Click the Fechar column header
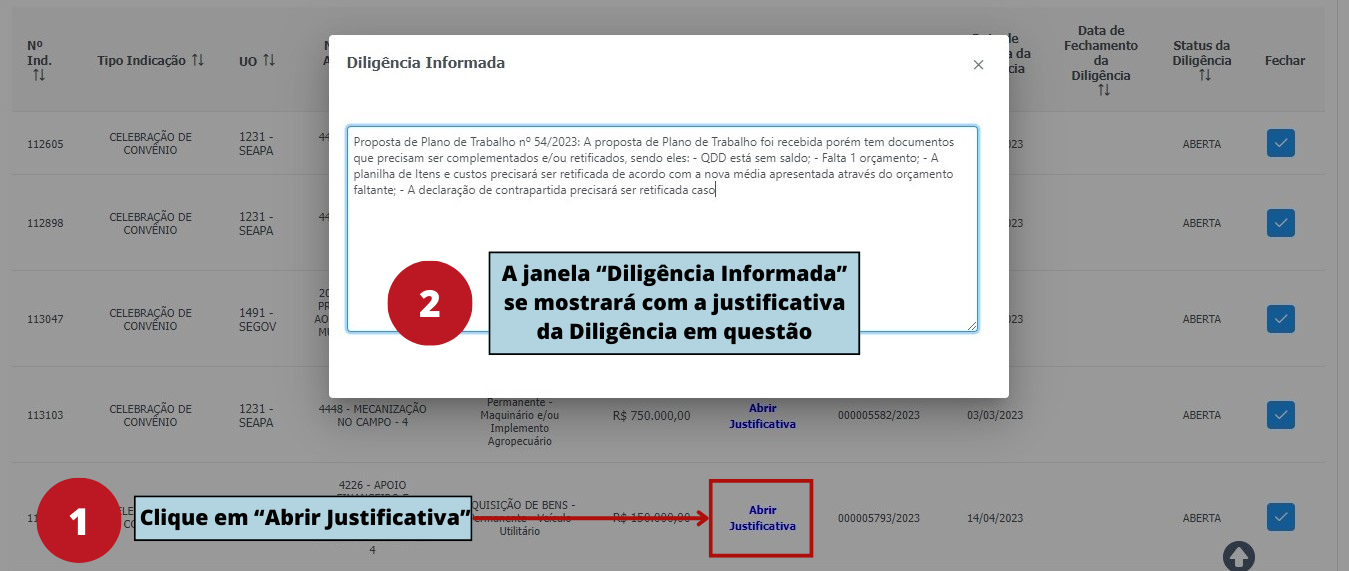The height and width of the screenshot is (571, 1349). [1284, 61]
